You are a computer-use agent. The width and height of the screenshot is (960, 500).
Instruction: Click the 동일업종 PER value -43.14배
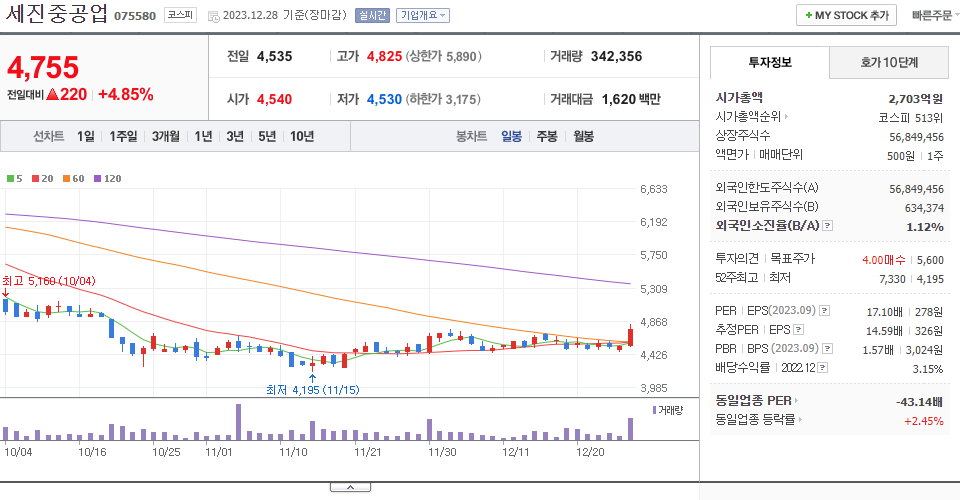[x=919, y=402]
